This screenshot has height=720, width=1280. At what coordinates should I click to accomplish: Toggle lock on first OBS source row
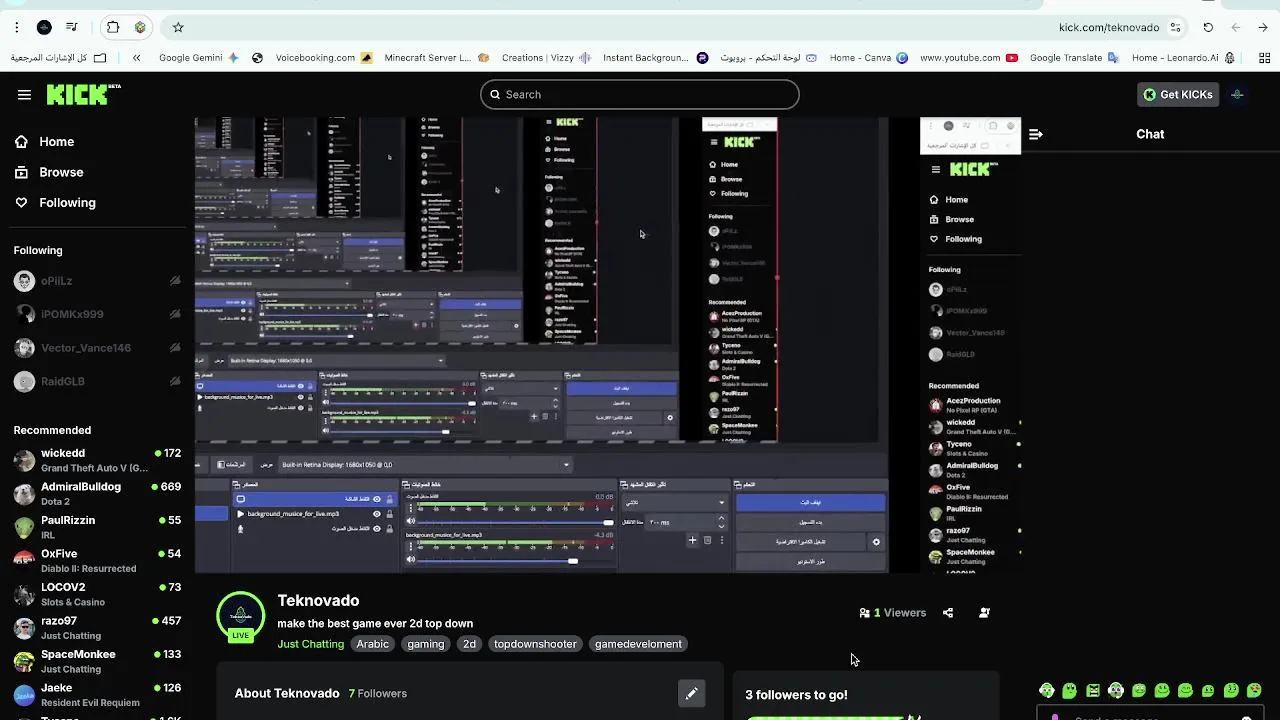point(390,499)
